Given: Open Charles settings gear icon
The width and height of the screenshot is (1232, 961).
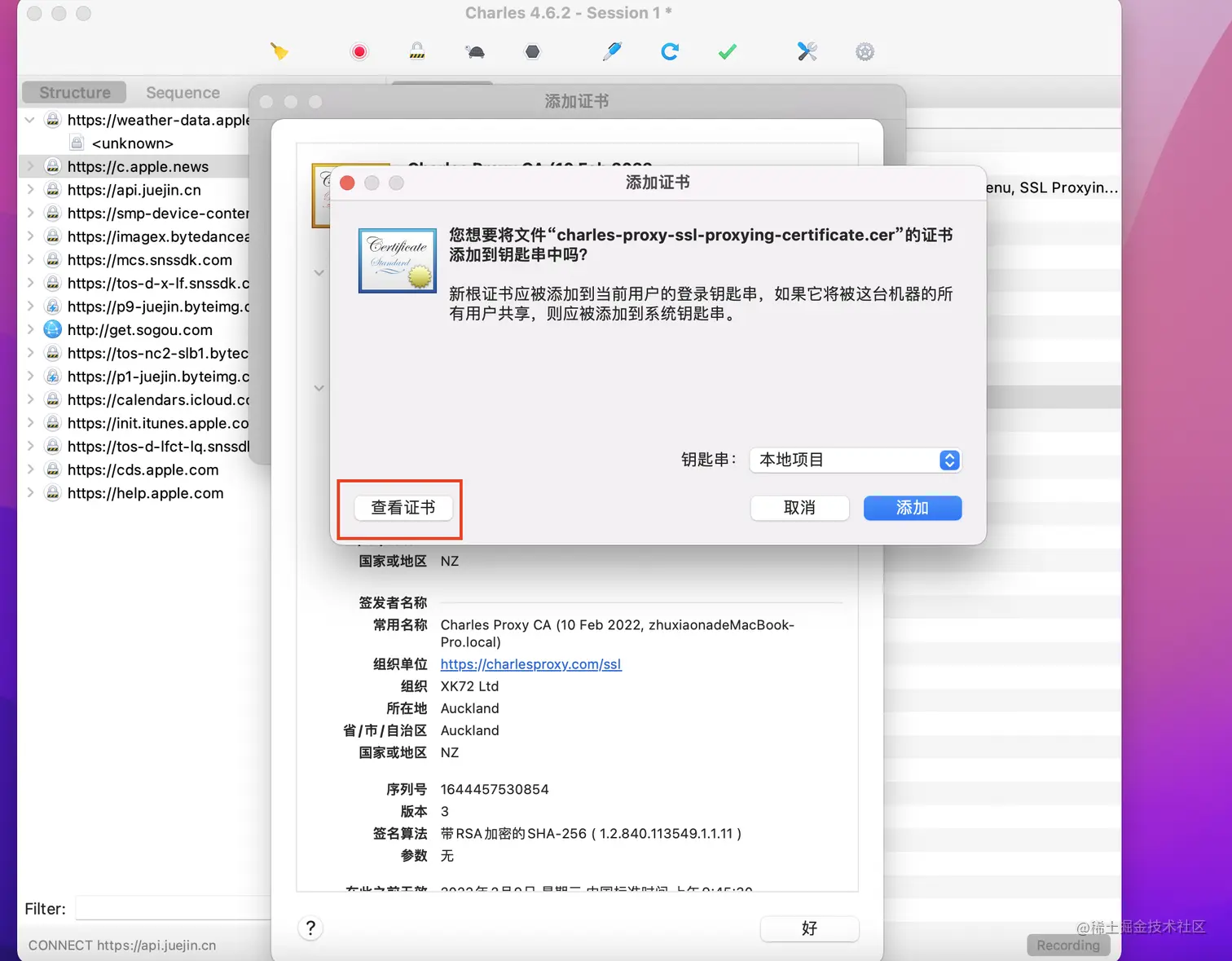Looking at the screenshot, I should [x=865, y=51].
